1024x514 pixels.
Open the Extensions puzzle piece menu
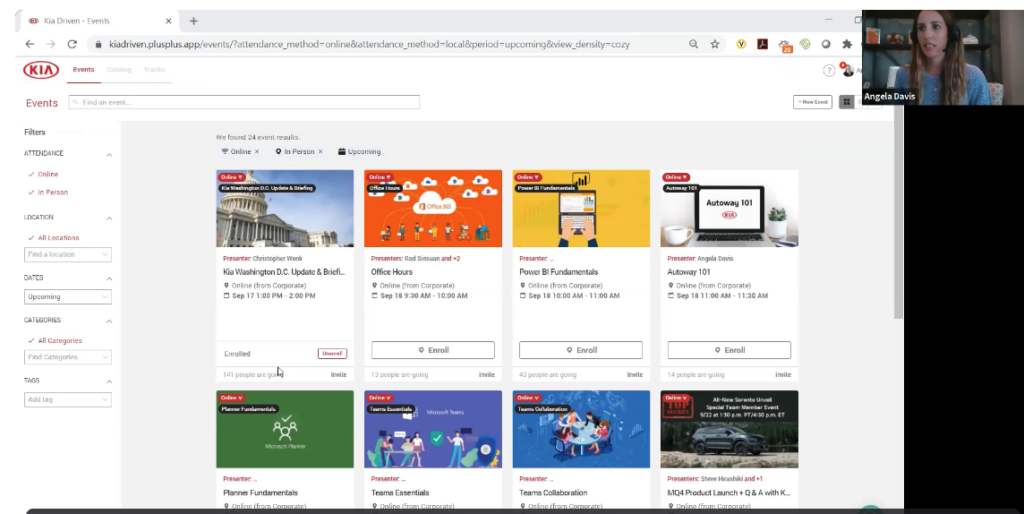pos(847,44)
